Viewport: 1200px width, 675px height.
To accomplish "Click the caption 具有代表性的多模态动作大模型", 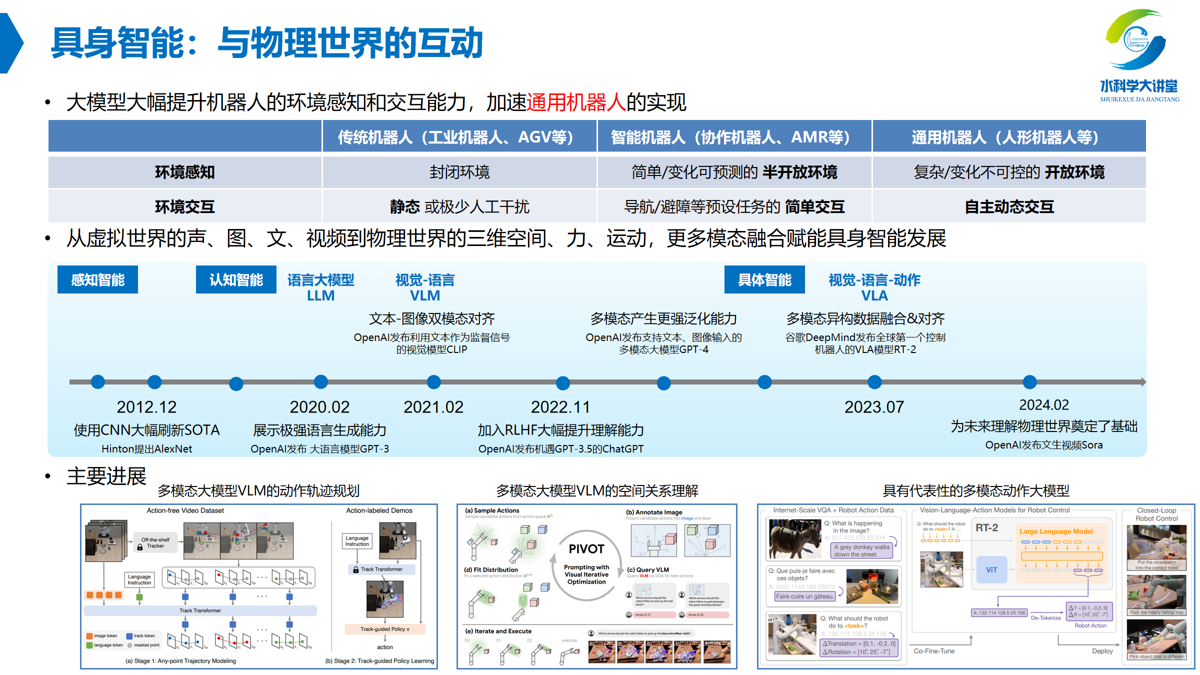I will click(x=975, y=491).
